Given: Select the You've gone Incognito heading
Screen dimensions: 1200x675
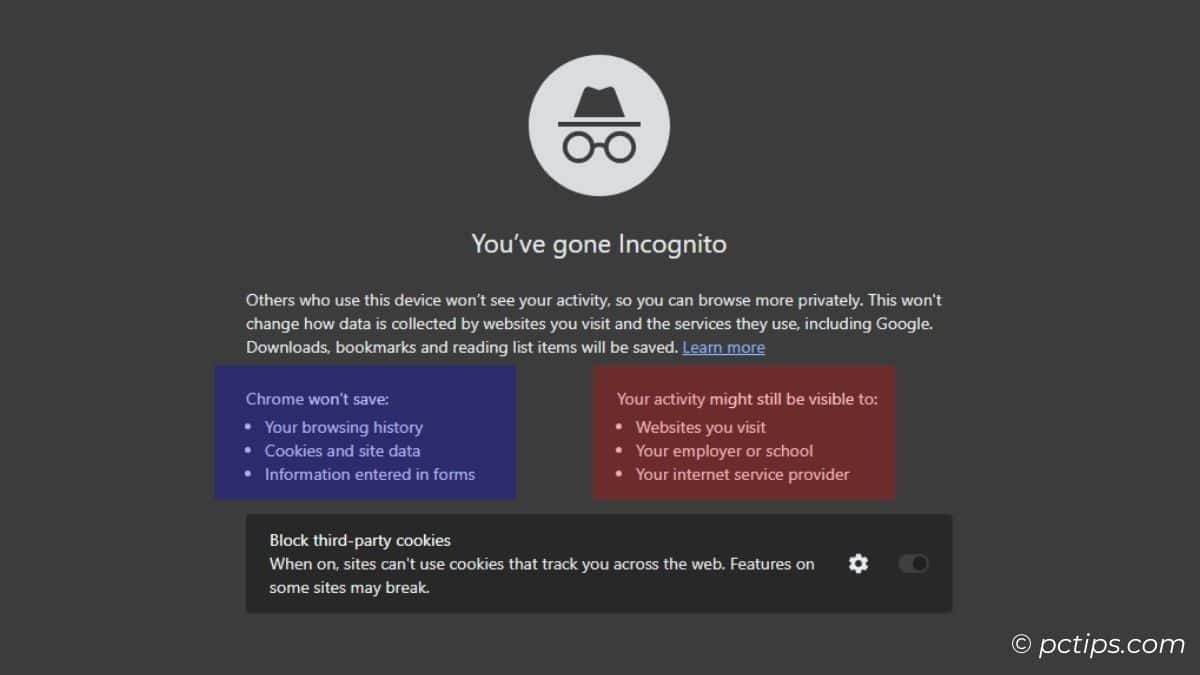Looking at the screenshot, I should pos(599,243).
